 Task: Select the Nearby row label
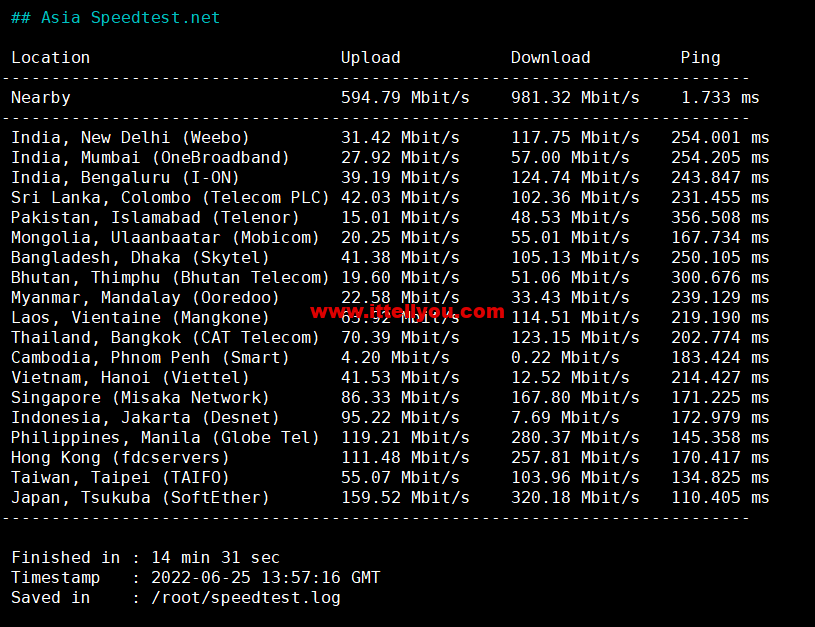coord(41,98)
